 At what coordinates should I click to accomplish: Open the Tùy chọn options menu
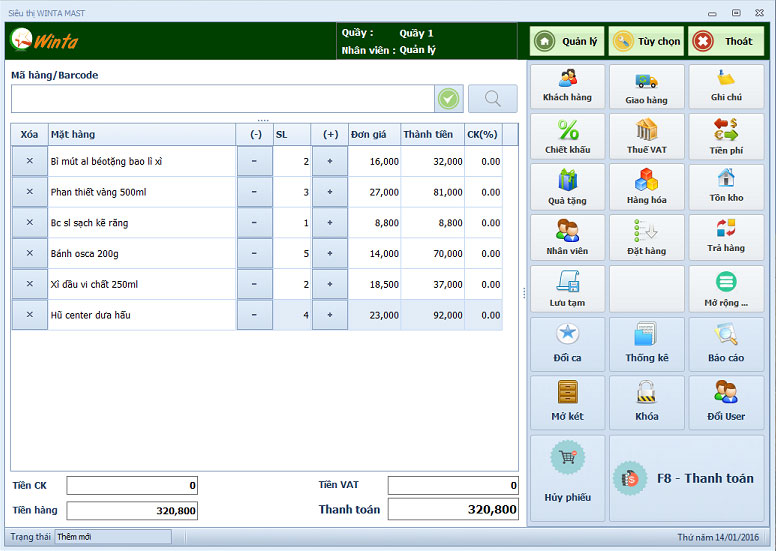click(x=646, y=41)
